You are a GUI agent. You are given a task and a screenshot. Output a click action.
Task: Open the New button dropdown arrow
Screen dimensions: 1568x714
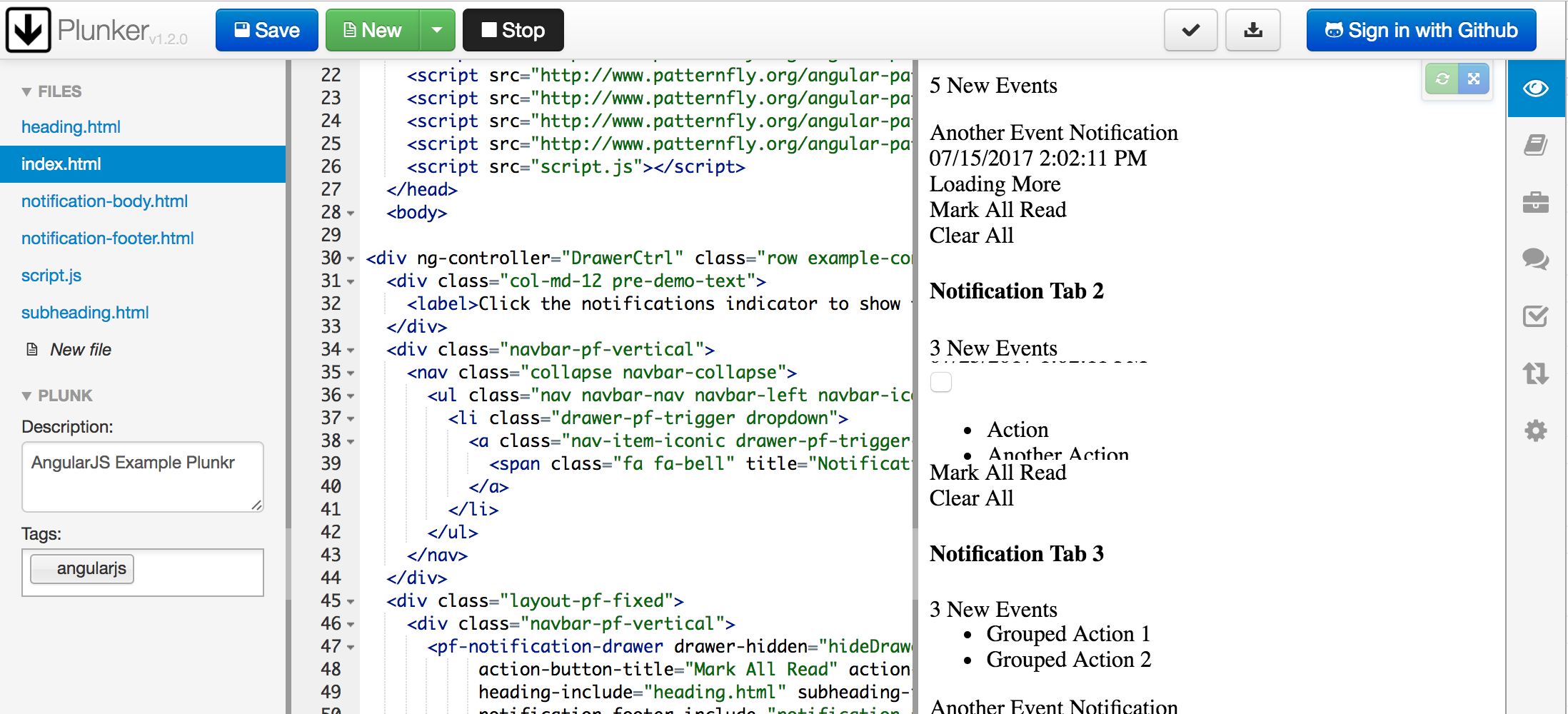[437, 30]
